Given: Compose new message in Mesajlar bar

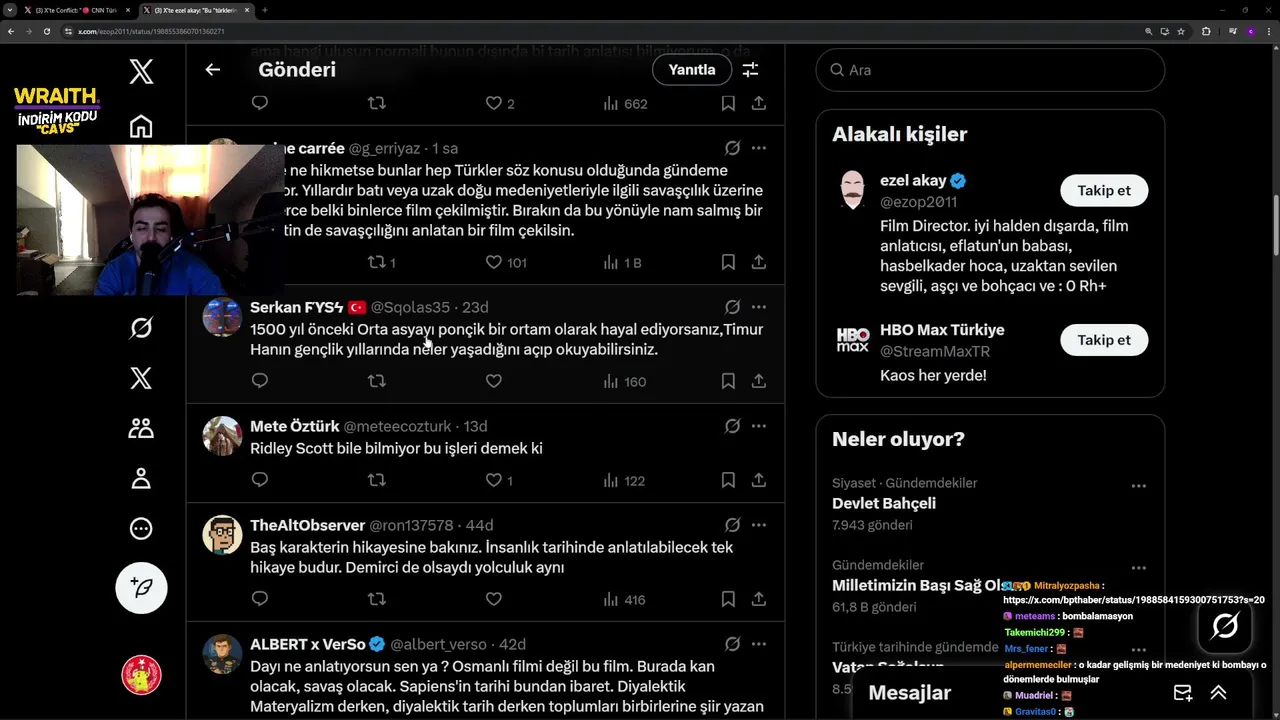Looking at the screenshot, I should (1183, 692).
